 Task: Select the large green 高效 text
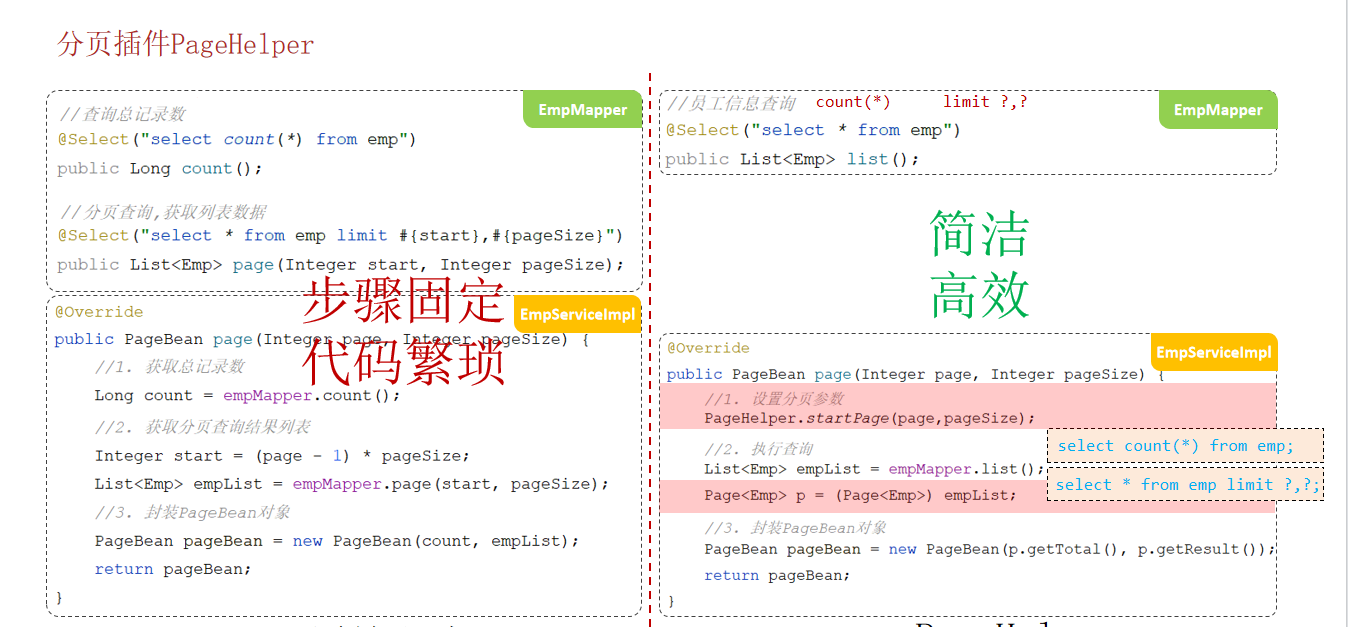[x=978, y=295]
